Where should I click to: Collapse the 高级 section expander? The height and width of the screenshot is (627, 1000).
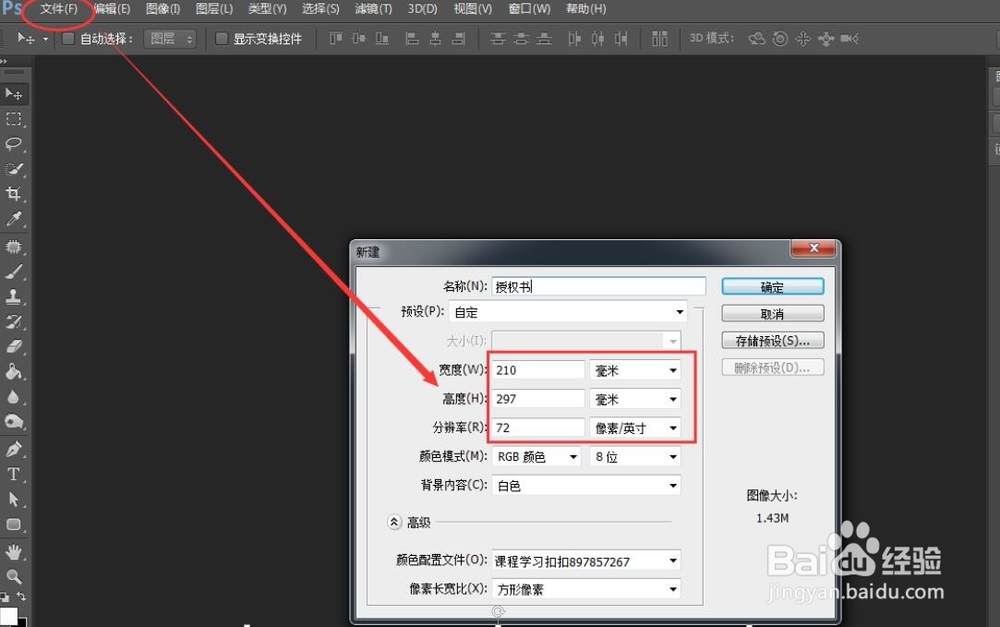[394, 522]
